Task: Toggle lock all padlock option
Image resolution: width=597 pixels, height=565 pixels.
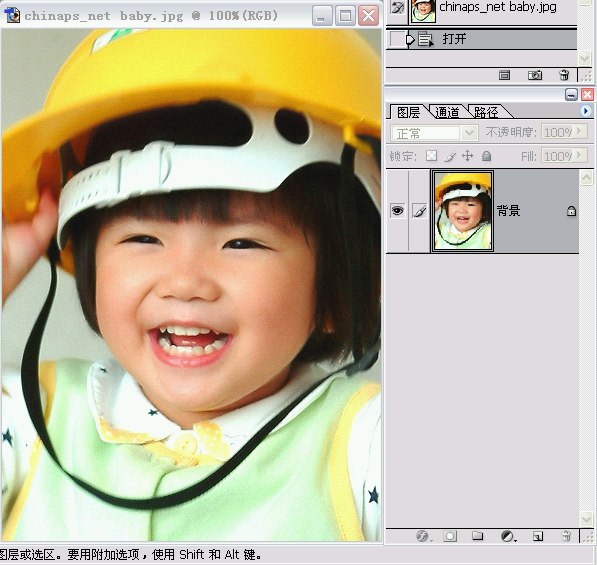Action: coord(486,156)
